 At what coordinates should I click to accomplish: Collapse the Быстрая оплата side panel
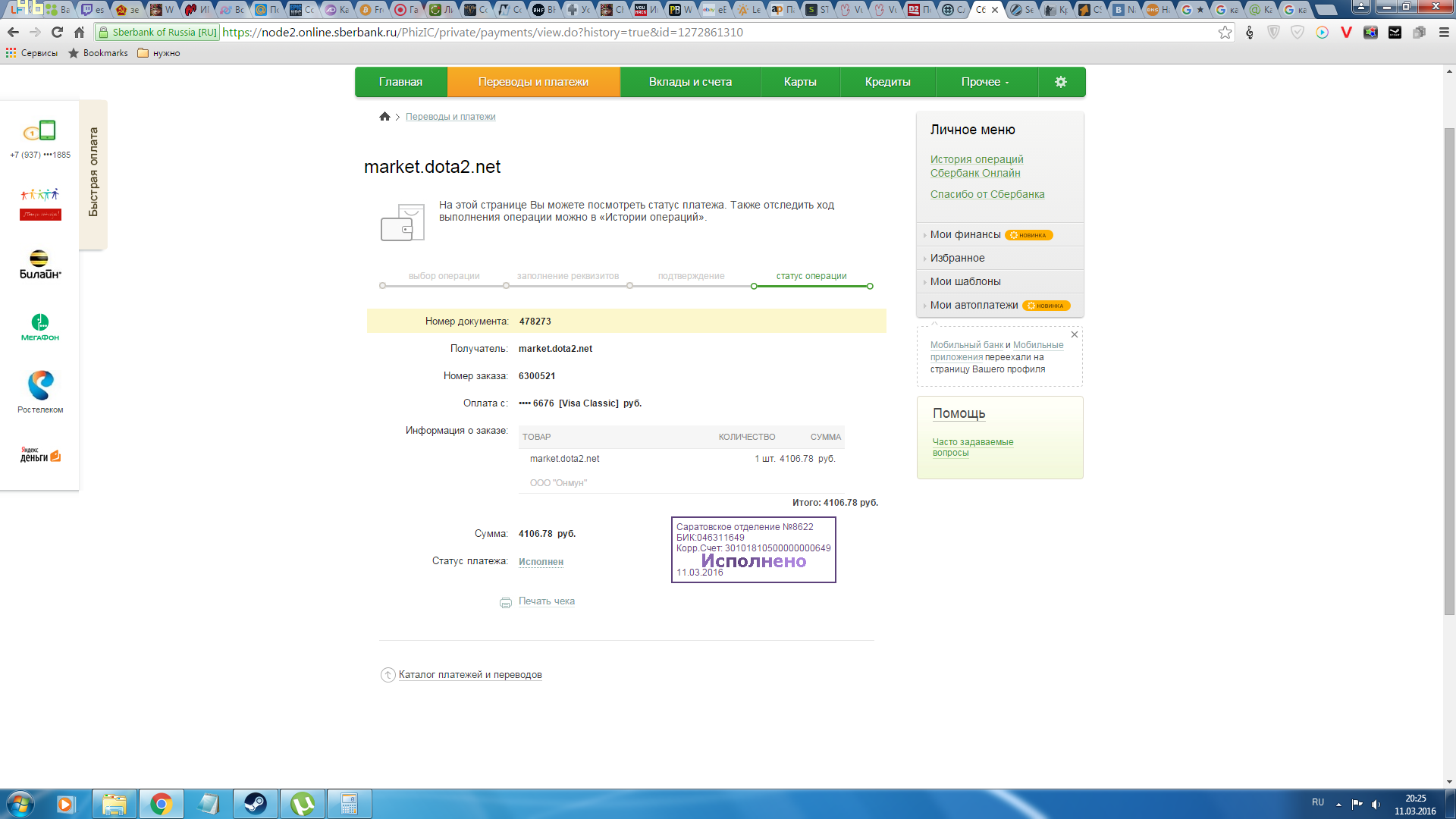pyautogui.click(x=93, y=173)
